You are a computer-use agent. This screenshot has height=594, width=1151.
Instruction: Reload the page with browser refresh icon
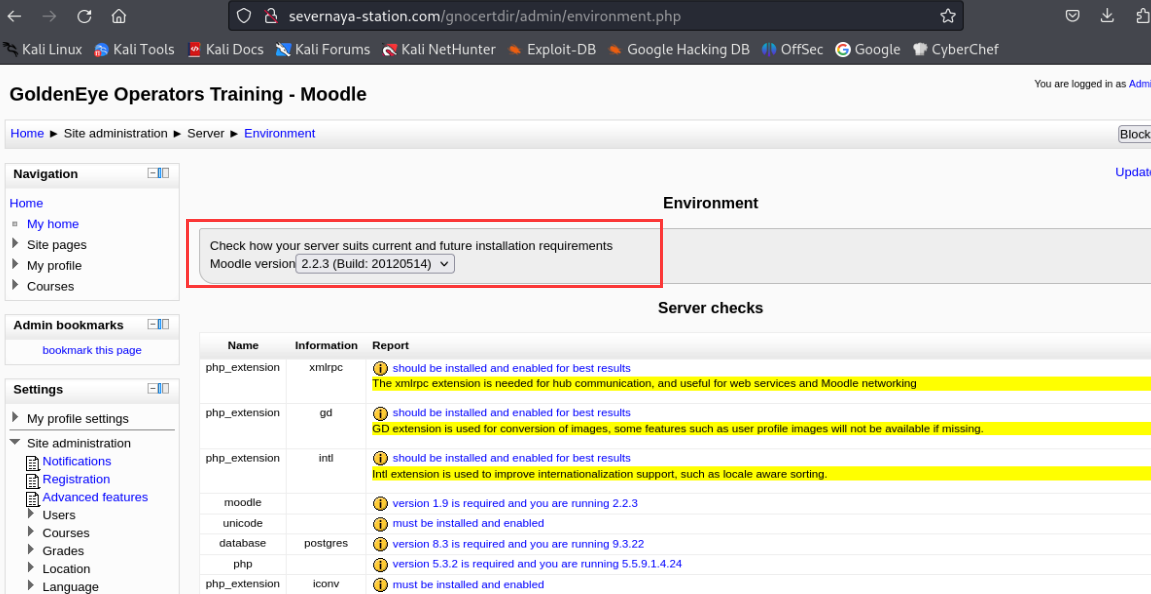pyautogui.click(x=84, y=16)
